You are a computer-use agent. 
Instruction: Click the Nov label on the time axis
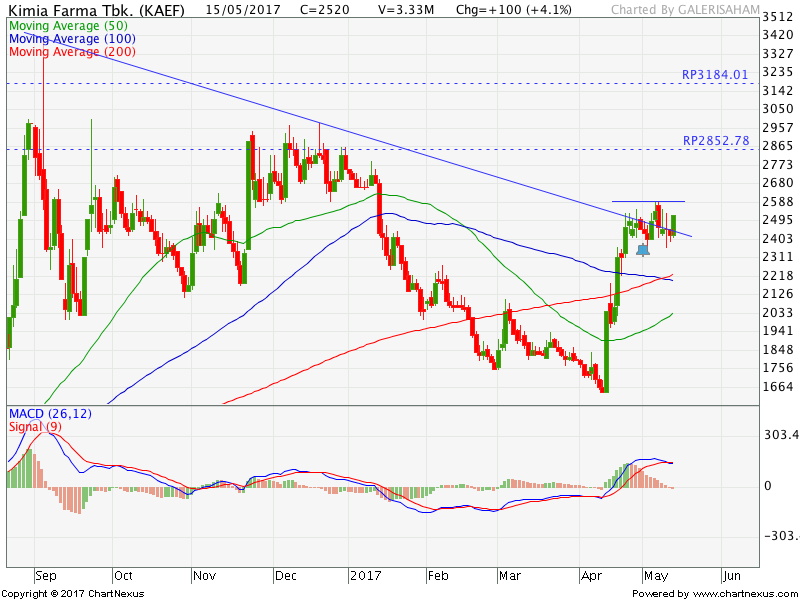coord(204,576)
